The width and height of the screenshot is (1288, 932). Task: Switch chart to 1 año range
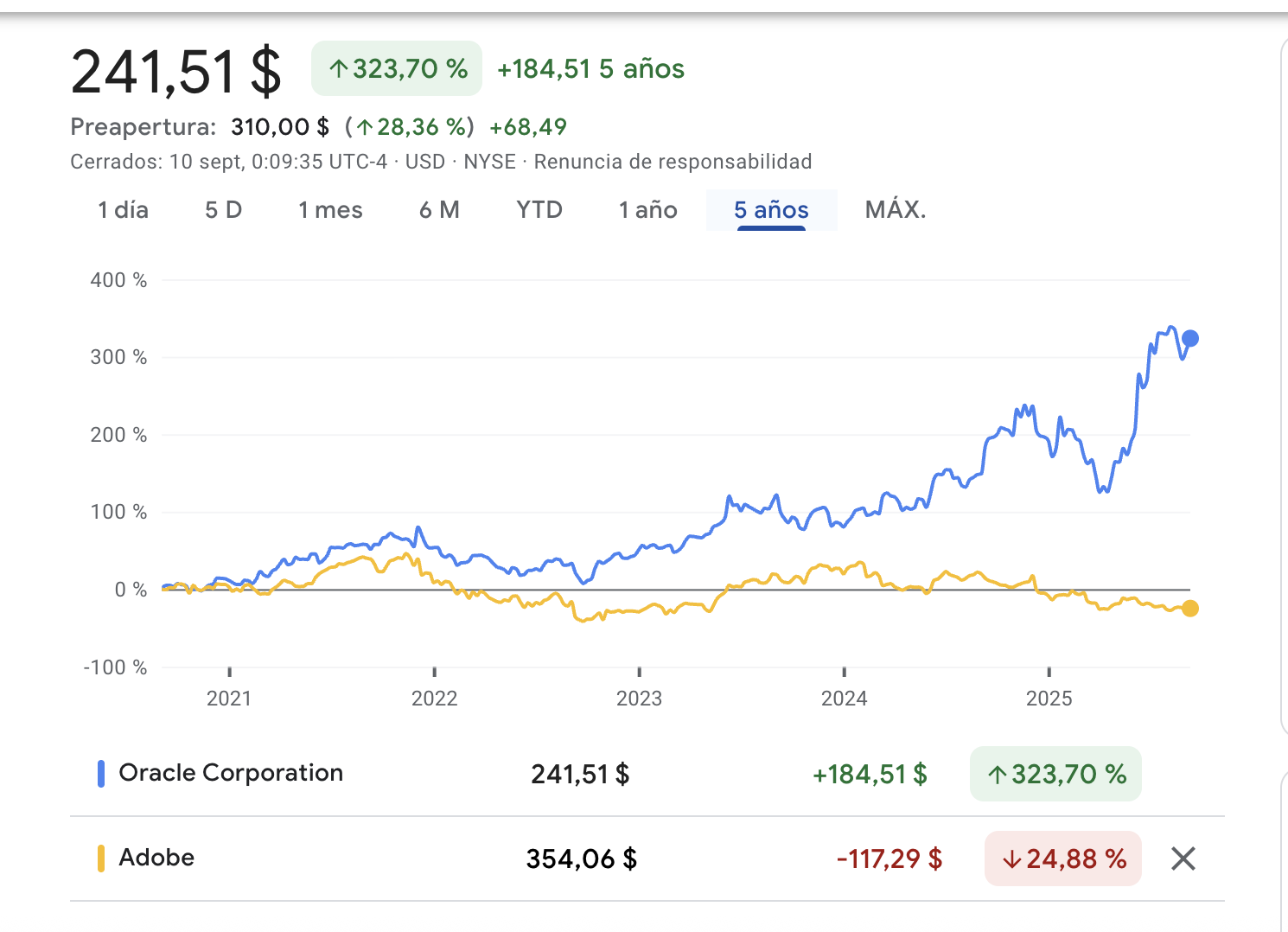pyautogui.click(x=647, y=210)
